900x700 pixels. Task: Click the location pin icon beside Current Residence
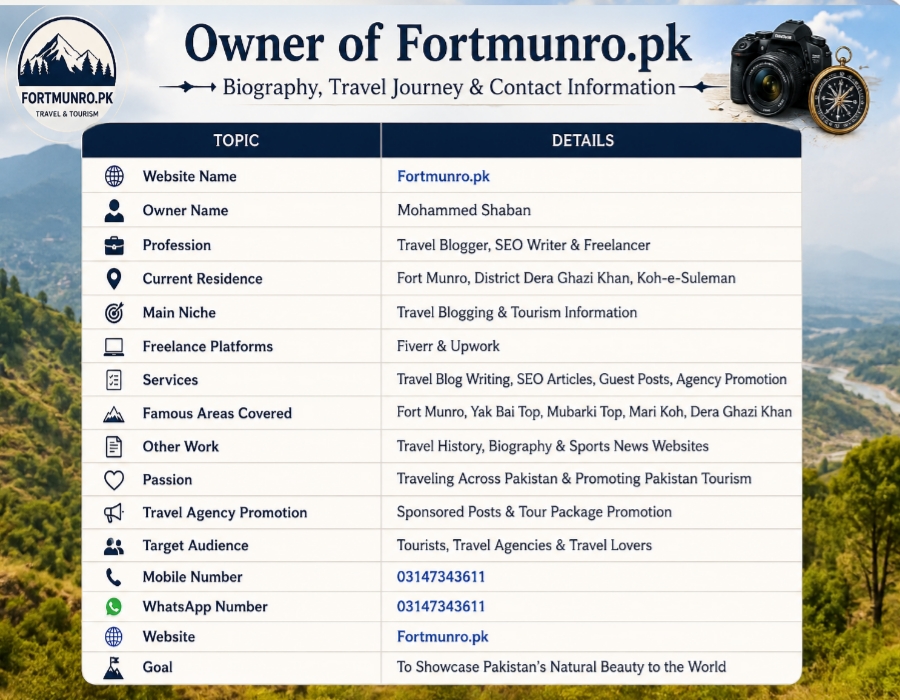click(x=114, y=279)
